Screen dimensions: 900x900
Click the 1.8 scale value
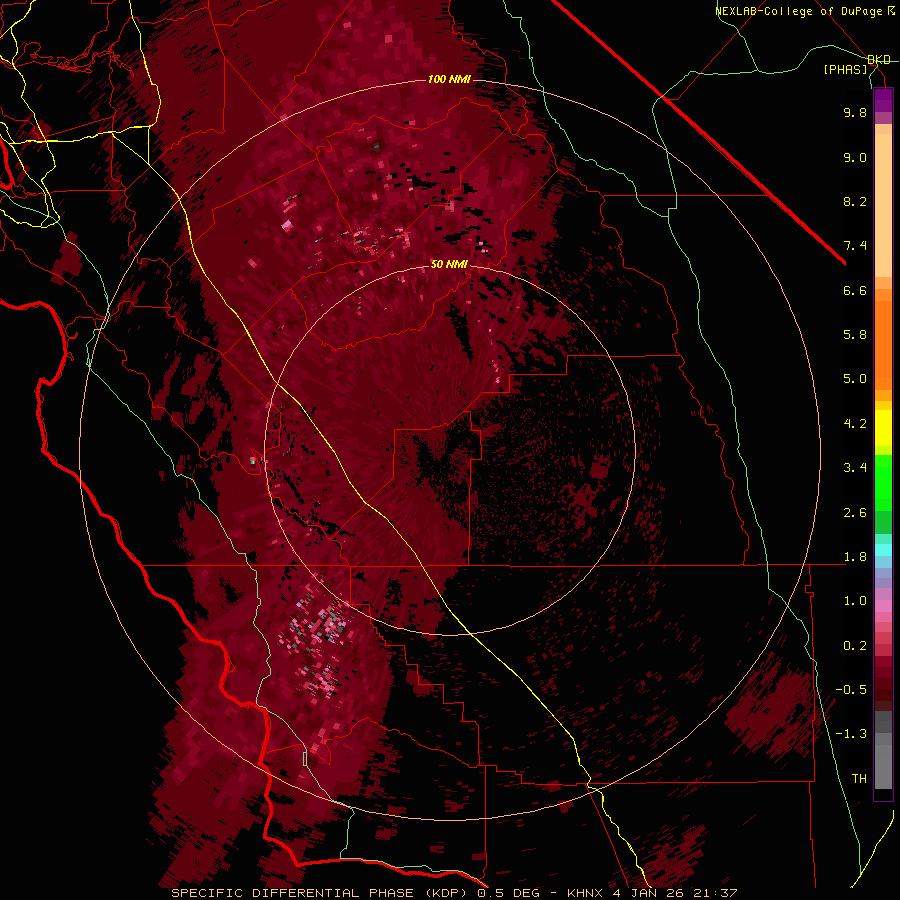(855, 557)
